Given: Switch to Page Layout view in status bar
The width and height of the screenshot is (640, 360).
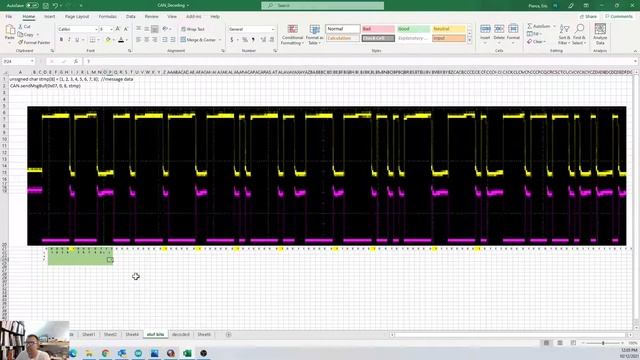Looking at the screenshot, I should (x=560, y=343).
